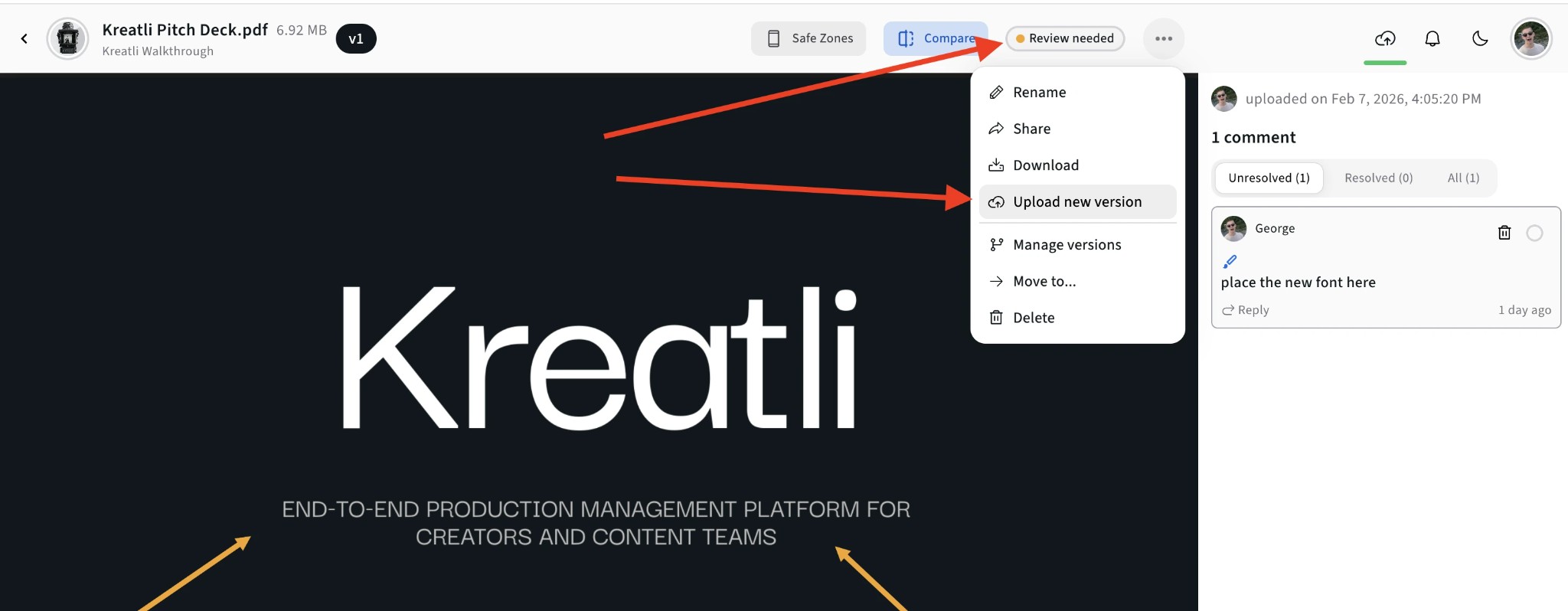
Task: Toggle Safe Zones overlay
Action: [x=808, y=38]
